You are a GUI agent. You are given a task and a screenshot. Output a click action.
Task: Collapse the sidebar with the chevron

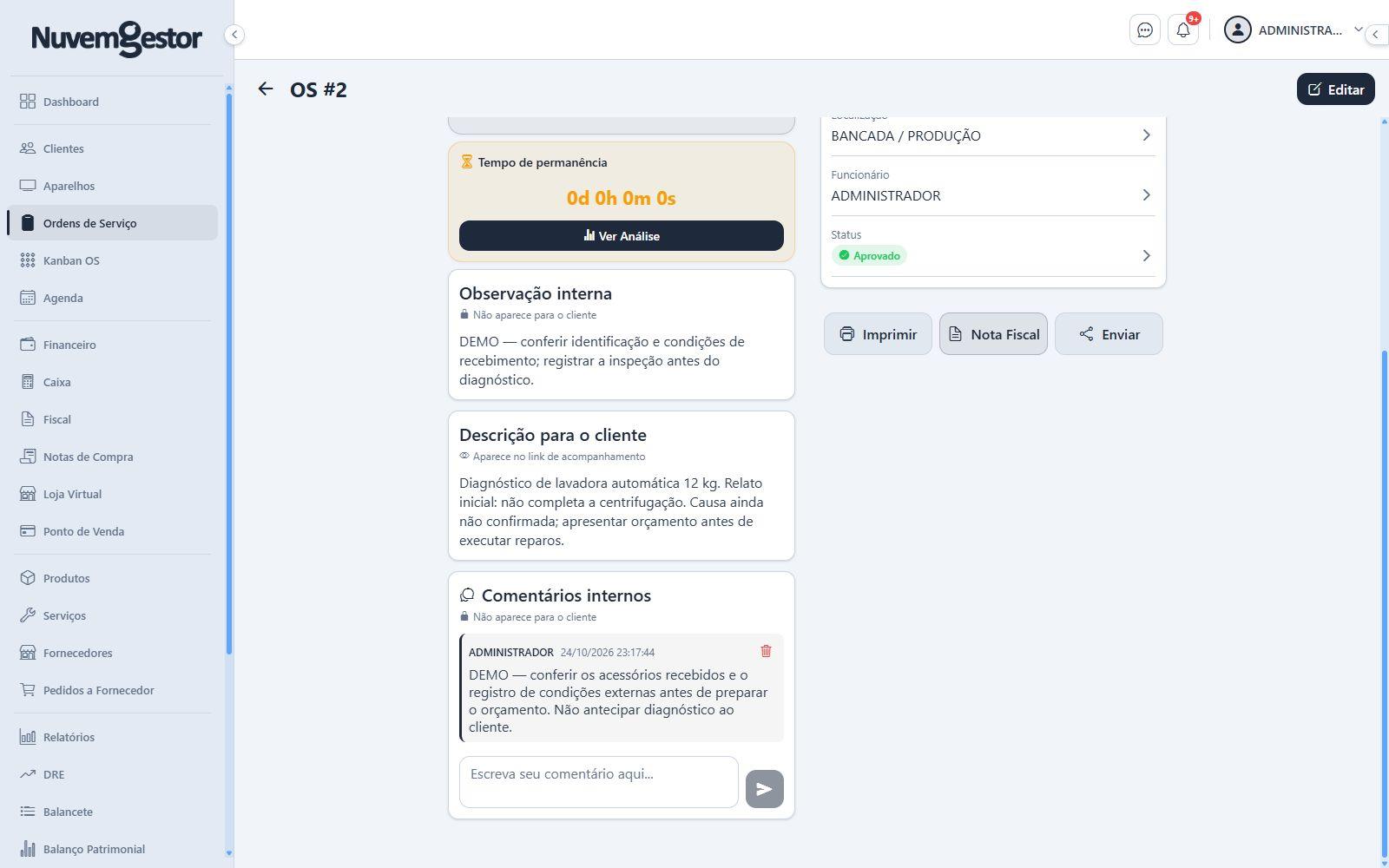[x=234, y=35]
